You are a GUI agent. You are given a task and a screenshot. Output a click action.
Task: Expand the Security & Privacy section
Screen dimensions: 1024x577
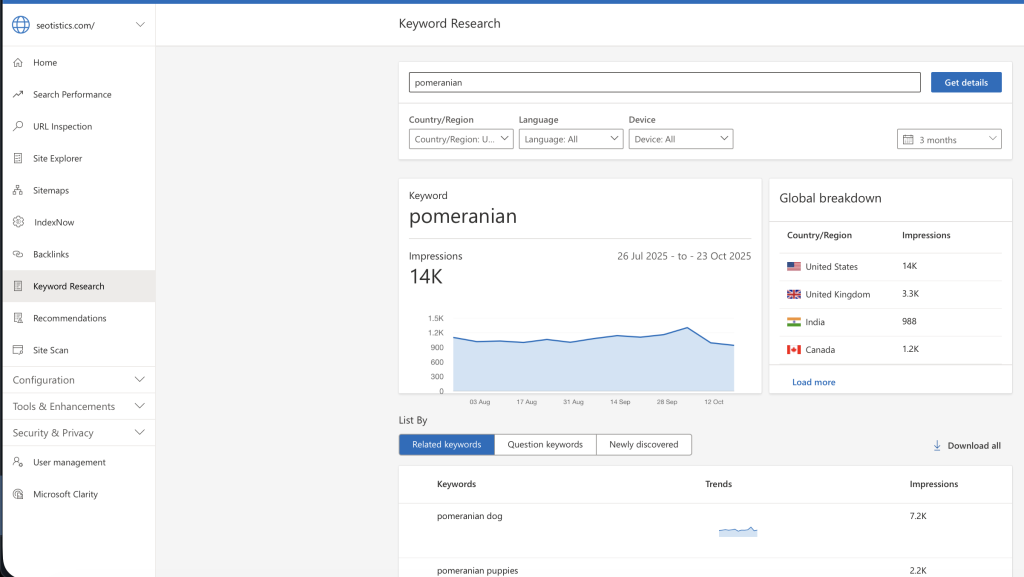coord(78,433)
